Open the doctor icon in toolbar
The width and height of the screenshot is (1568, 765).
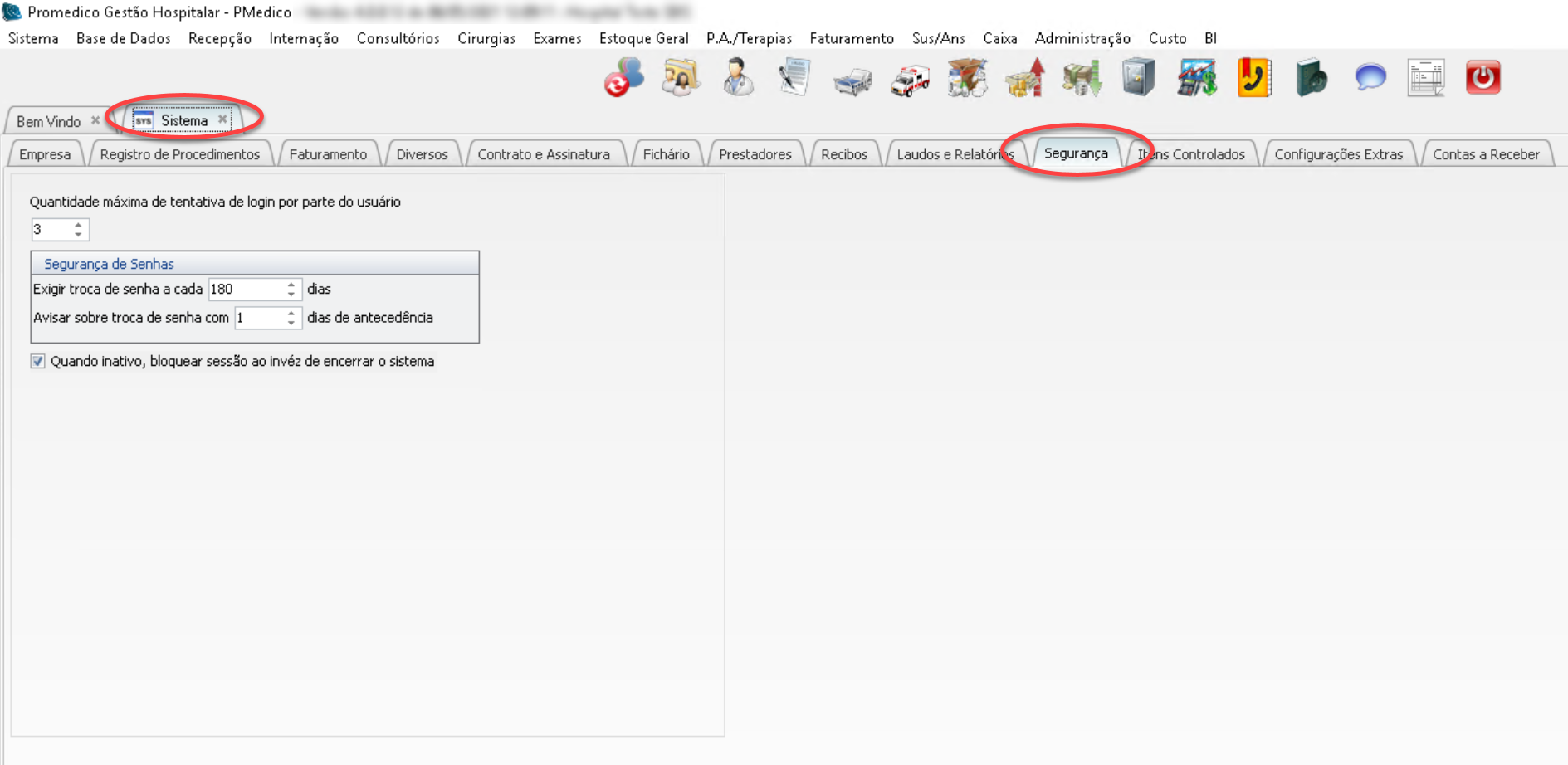tap(737, 78)
